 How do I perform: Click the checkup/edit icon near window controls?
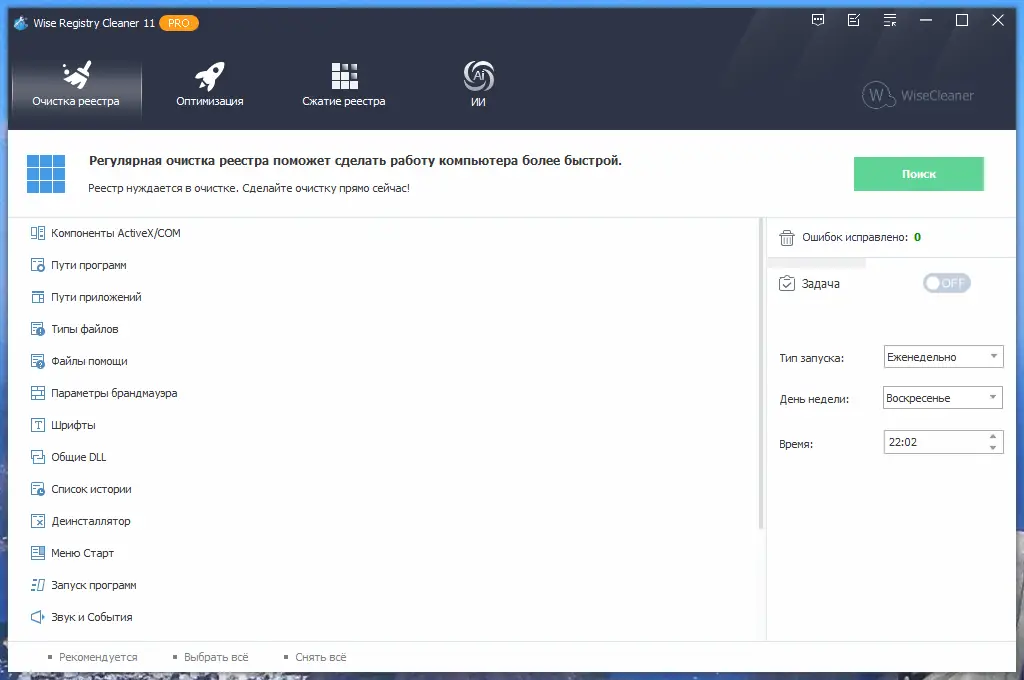pos(853,19)
